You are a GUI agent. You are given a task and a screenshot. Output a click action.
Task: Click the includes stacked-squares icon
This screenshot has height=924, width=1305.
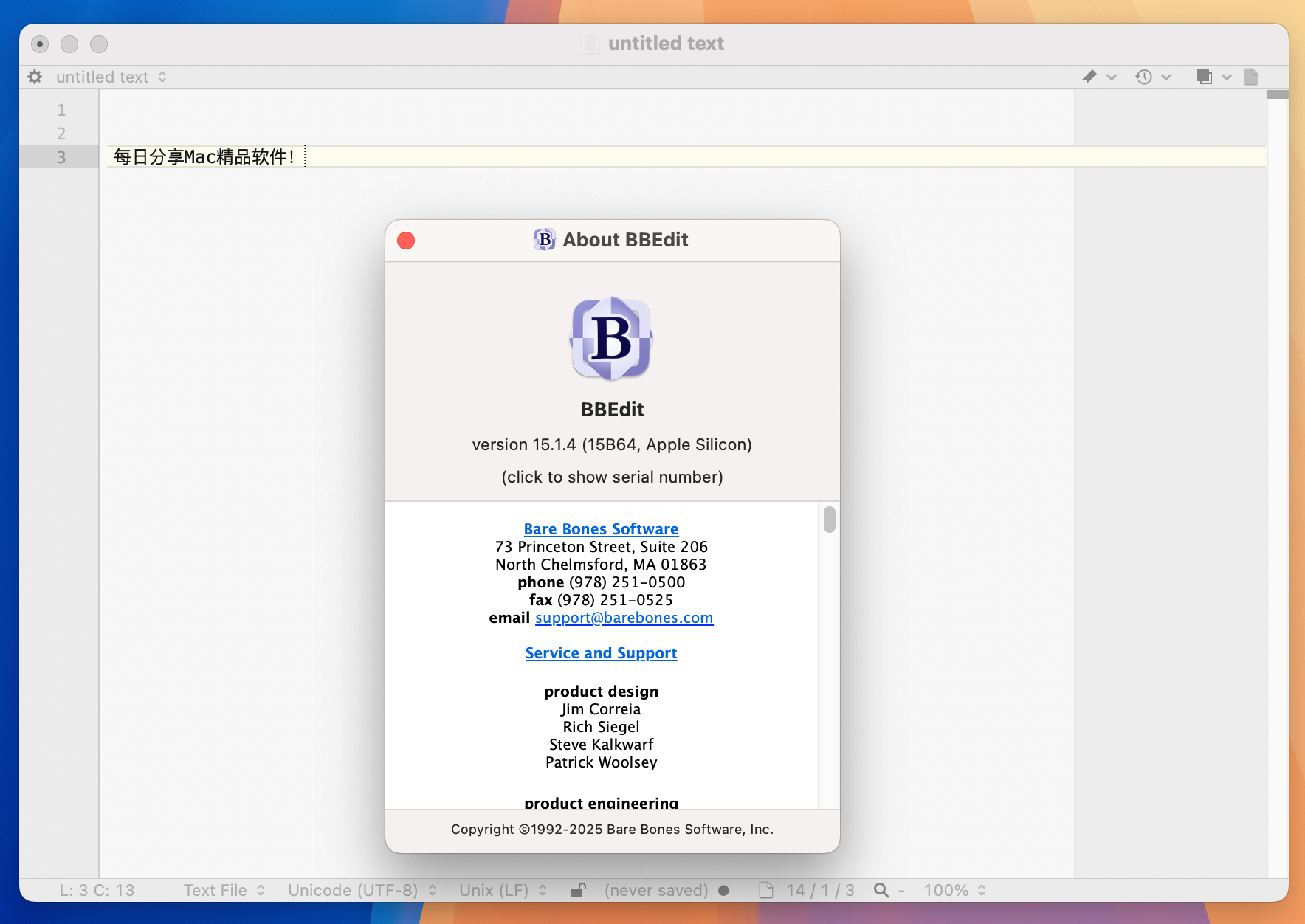point(1205,77)
